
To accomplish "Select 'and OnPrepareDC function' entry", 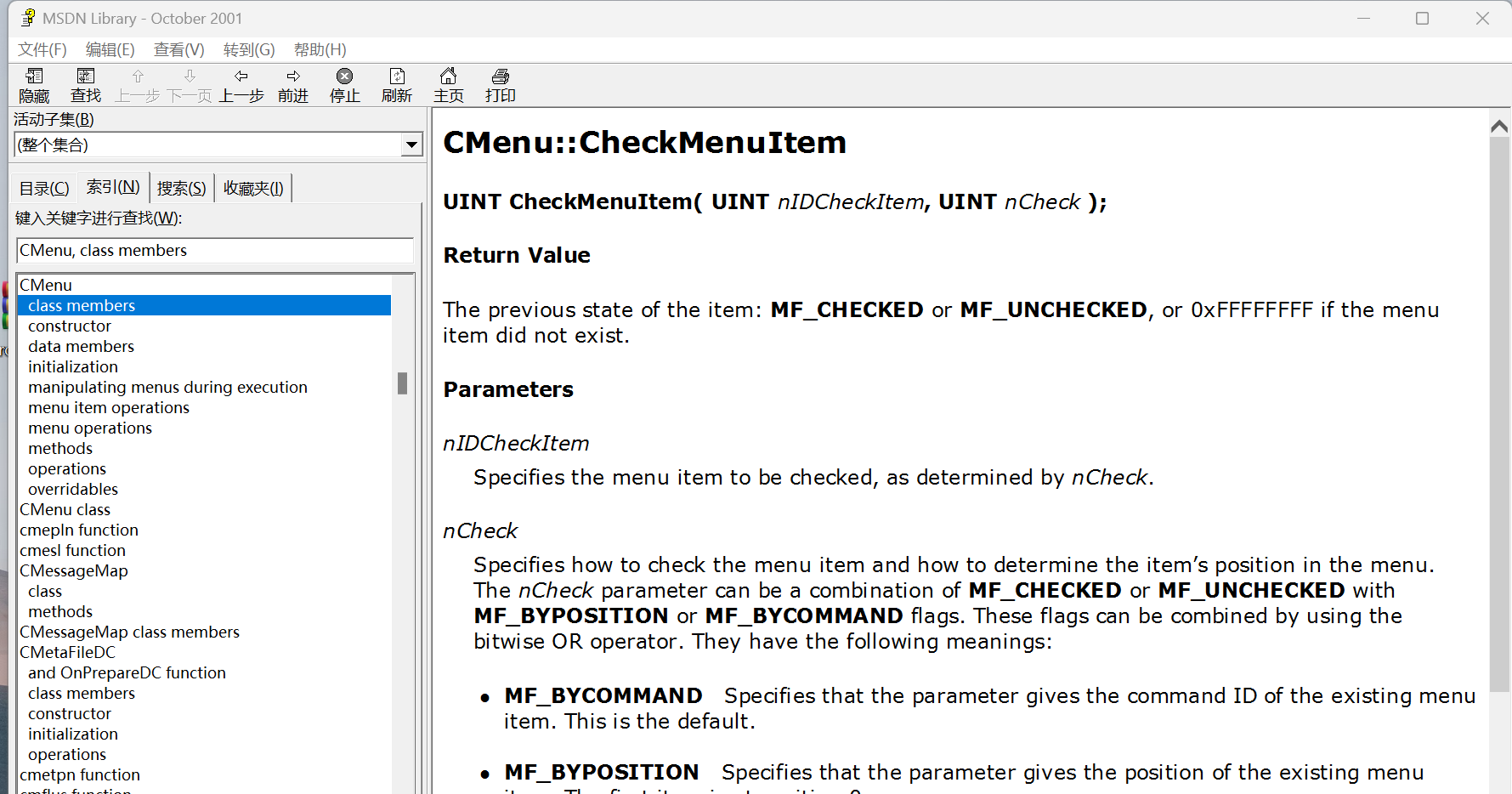I will pos(127,672).
